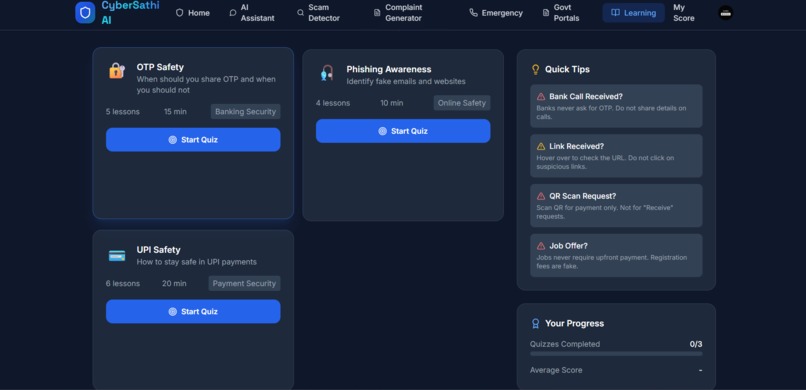Start the OTP Safety quiz
The width and height of the screenshot is (806, 390).
(193, 140)
